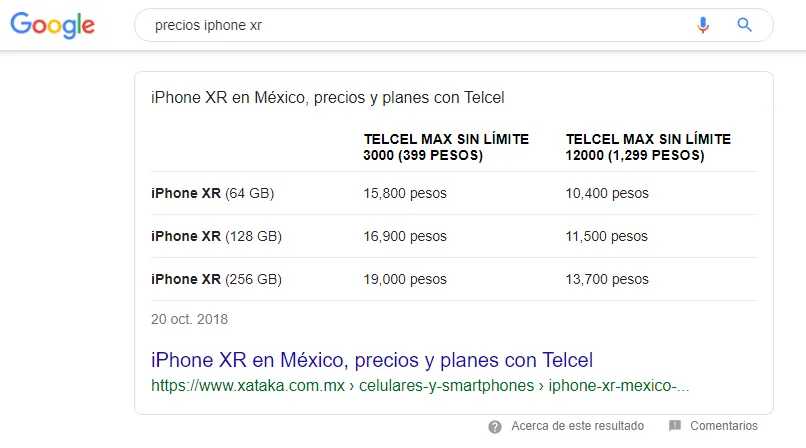Click the '11,500 pesos' price cell

point(607,236)
